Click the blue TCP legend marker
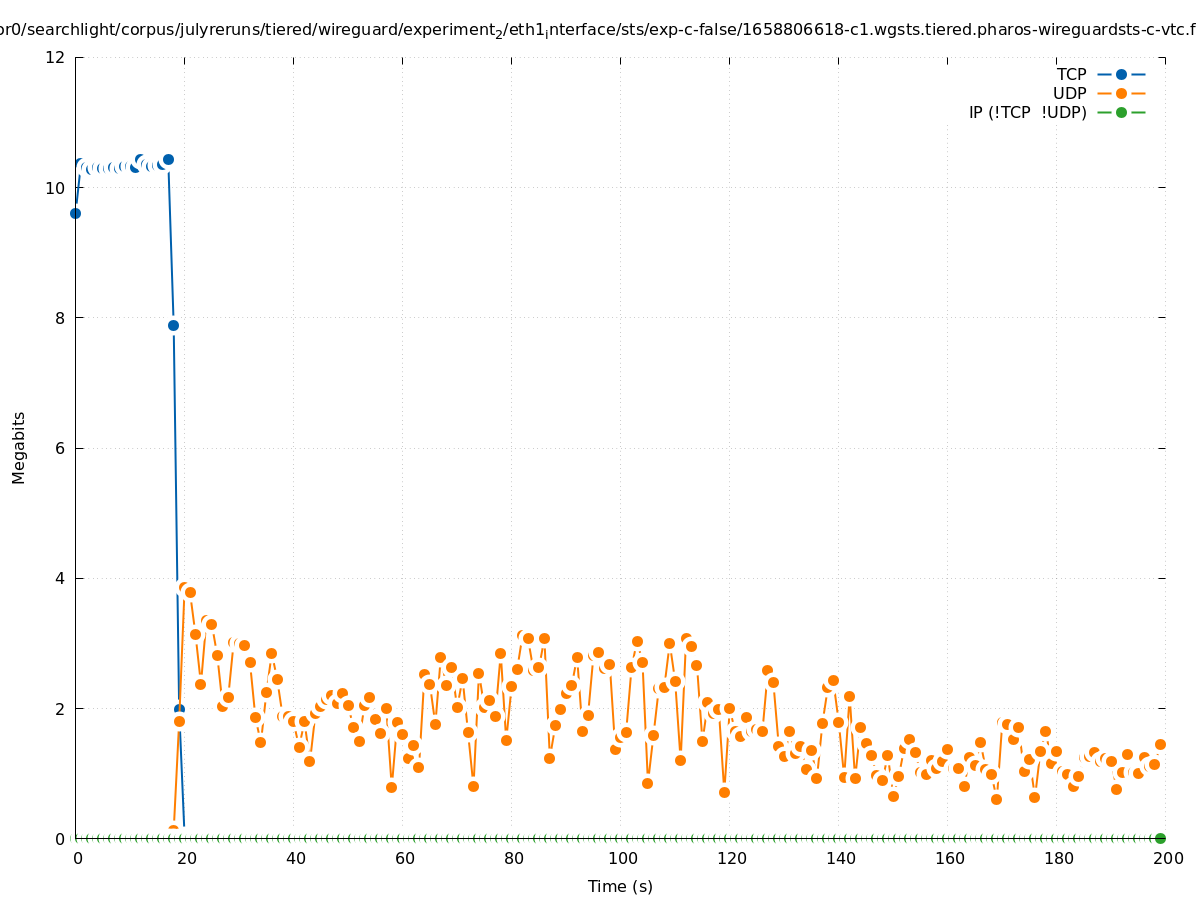The image size is (1197, 900). 1121,74
